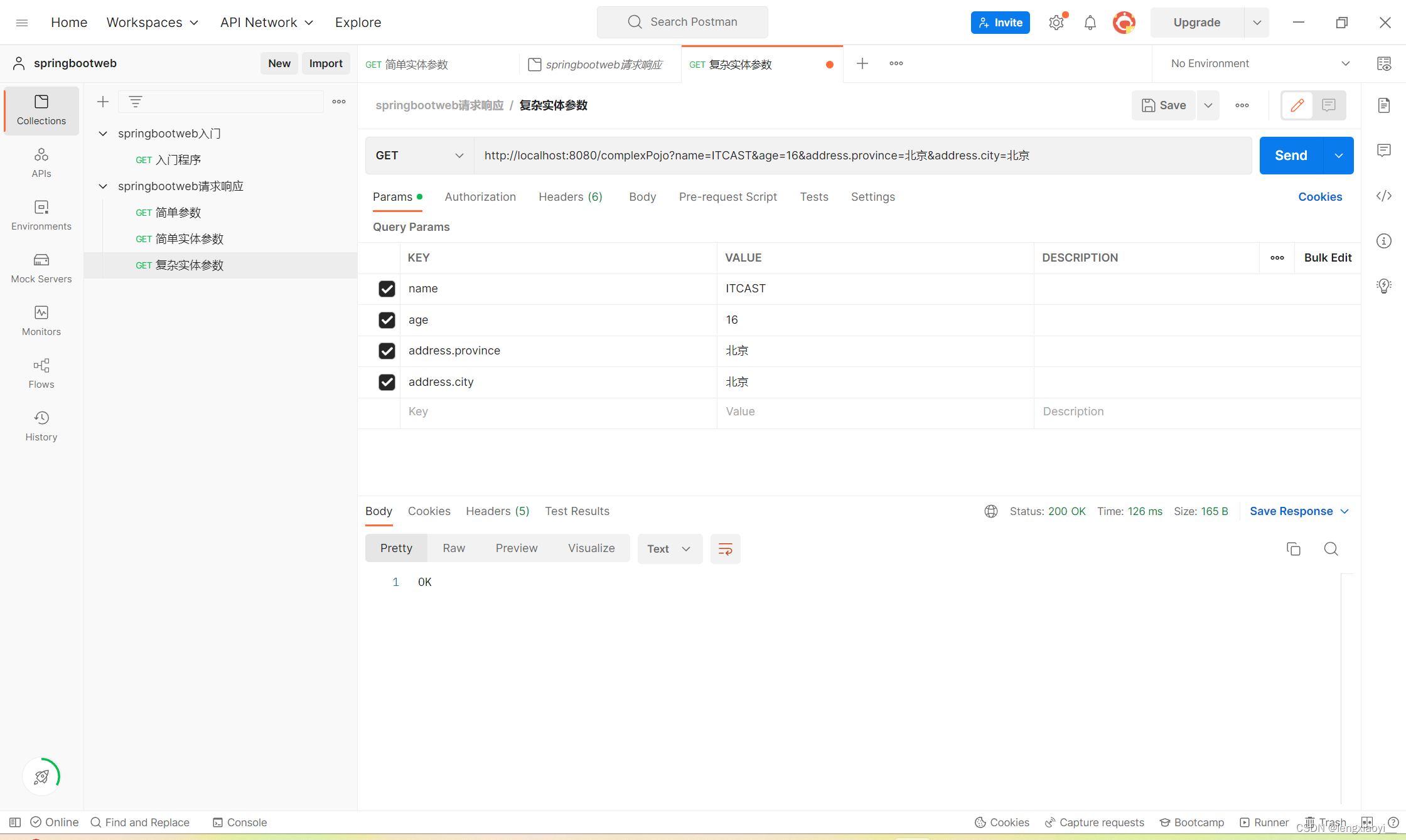
Task: Open the environment quick look icon
Action: [1384, 63]
